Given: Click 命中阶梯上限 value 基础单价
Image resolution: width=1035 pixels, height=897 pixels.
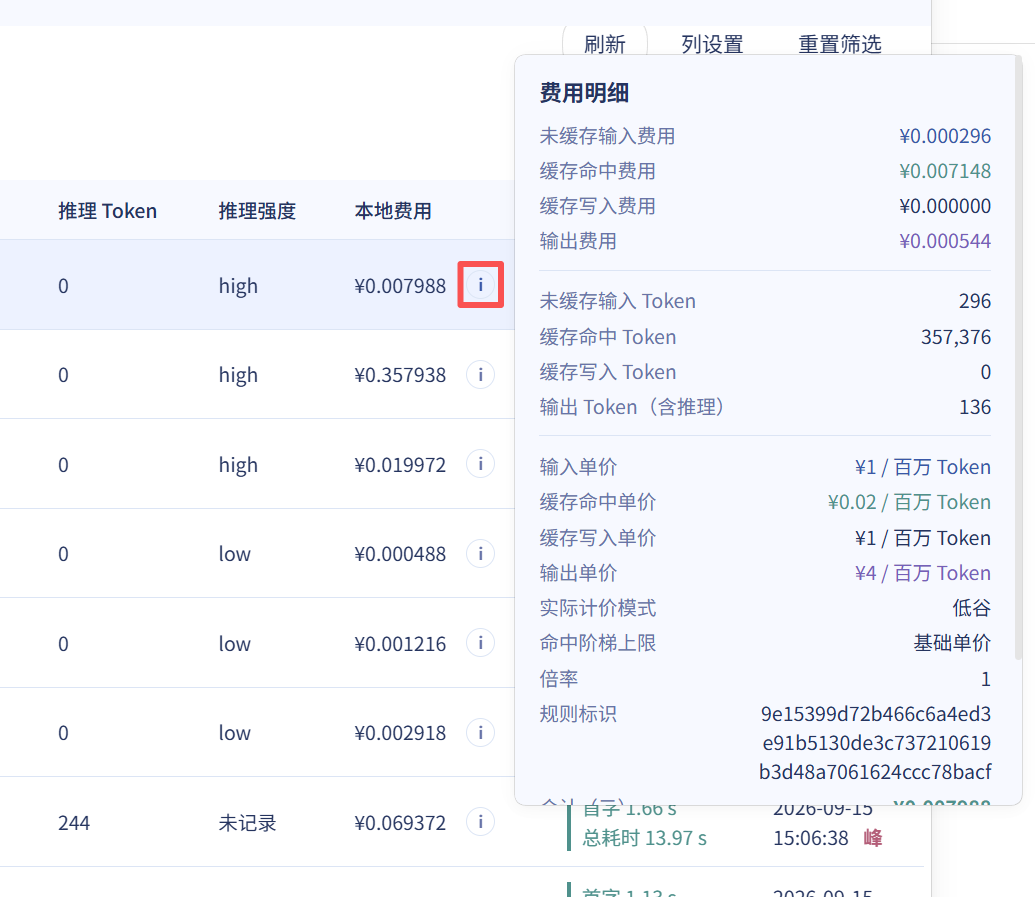Looking at the screenshot, I should pos(952,643).
